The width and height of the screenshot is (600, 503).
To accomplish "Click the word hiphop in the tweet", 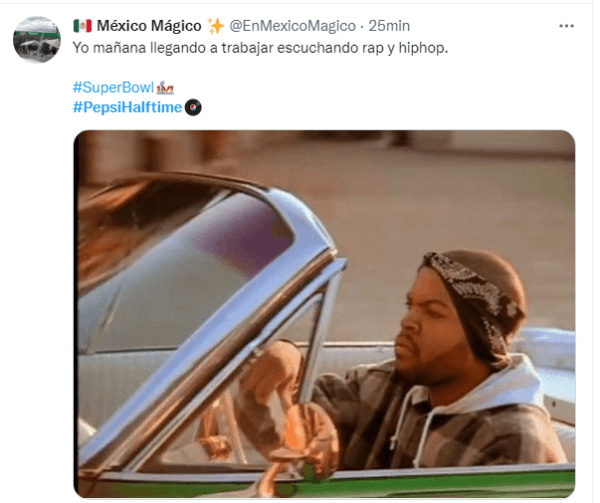I will click(x=423, y=48).
